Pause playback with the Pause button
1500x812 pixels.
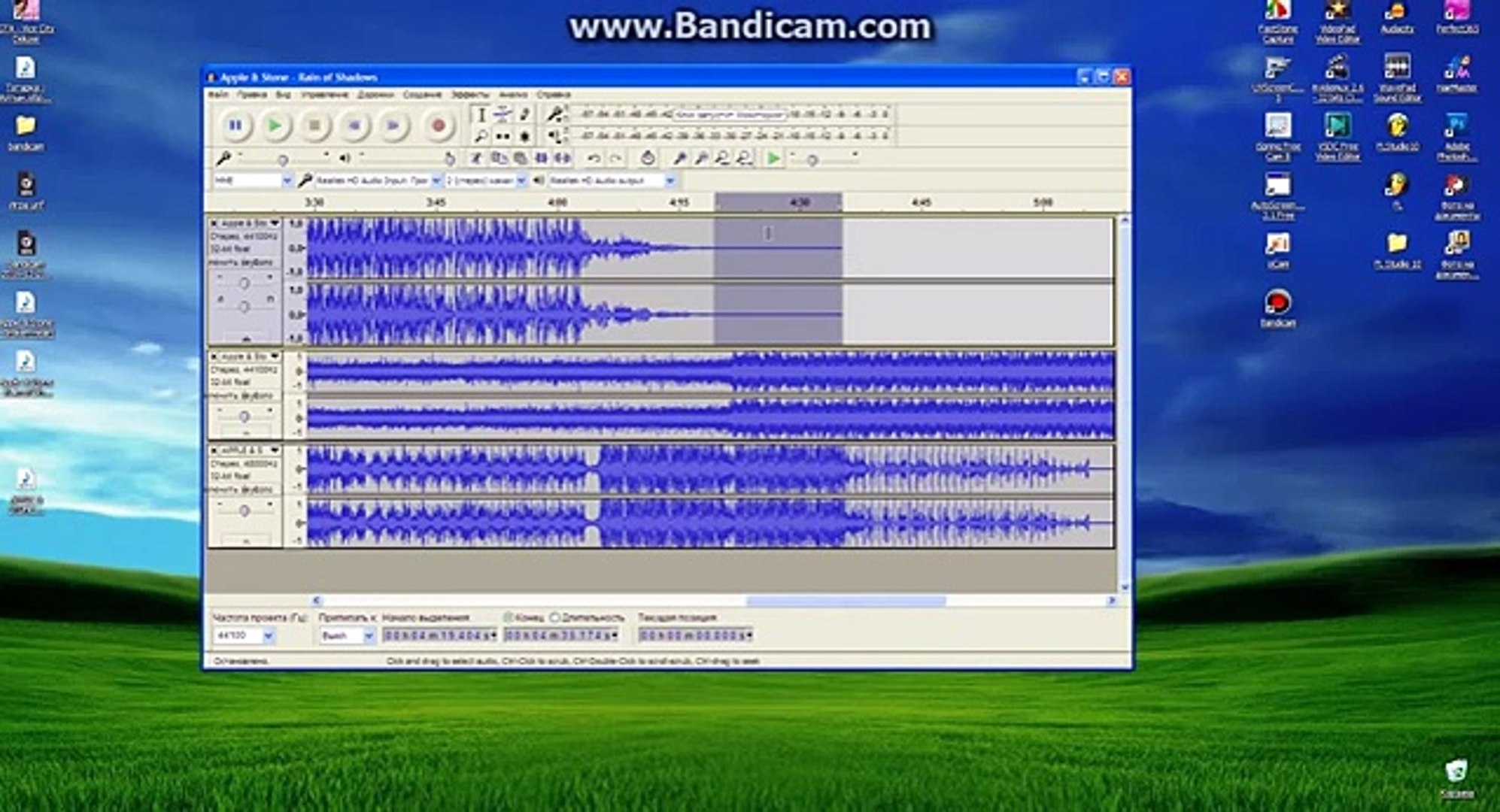(x=235, y=126)
